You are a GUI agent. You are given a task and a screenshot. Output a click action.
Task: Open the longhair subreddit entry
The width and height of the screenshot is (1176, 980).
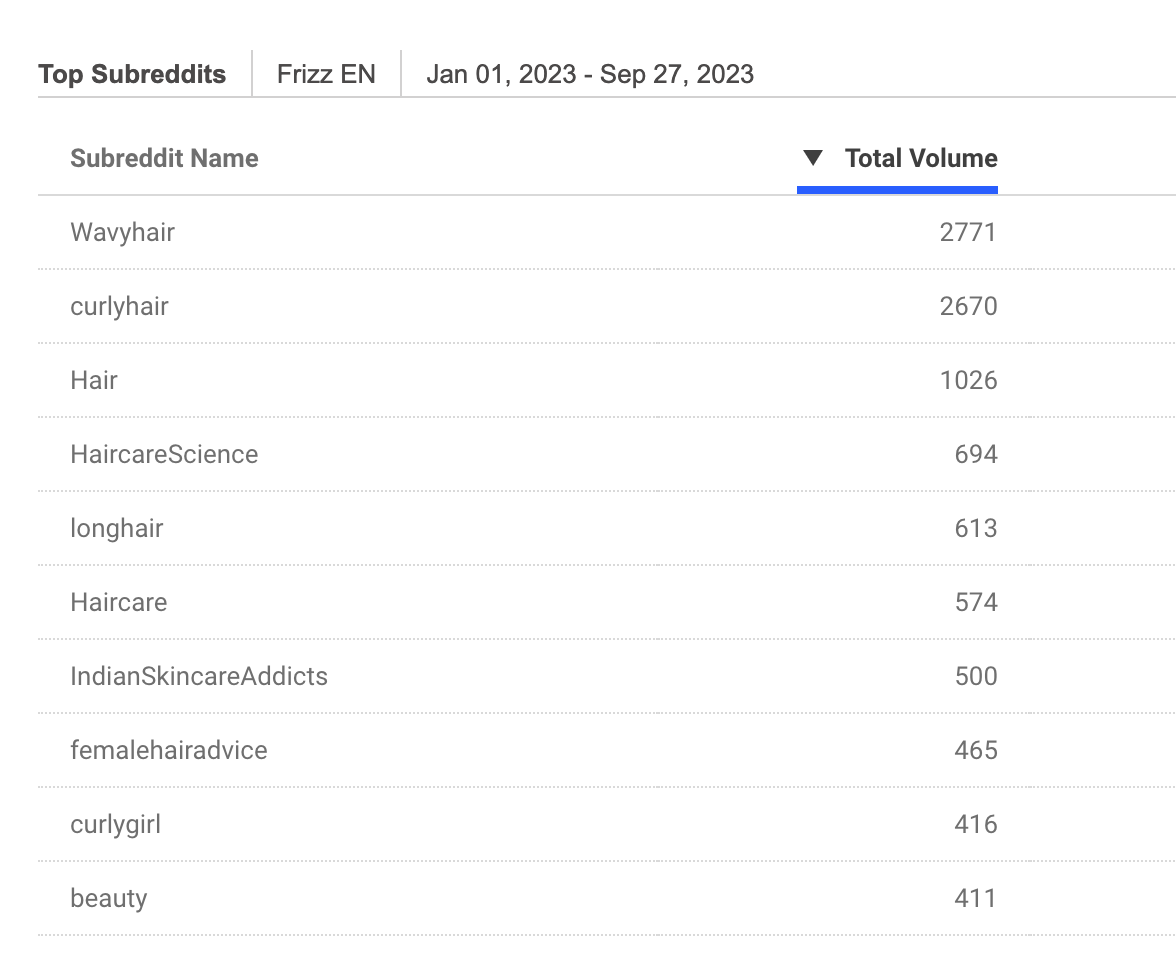(117, 528)
